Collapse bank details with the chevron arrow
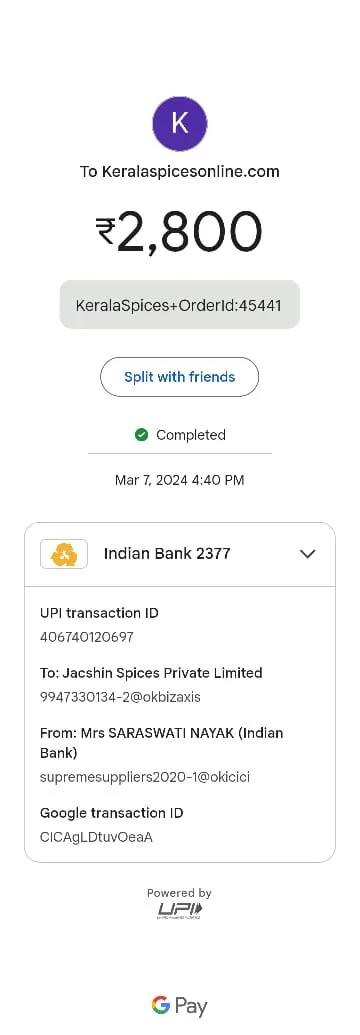This screenshot has width=360, height=1035. pos(308,554)
